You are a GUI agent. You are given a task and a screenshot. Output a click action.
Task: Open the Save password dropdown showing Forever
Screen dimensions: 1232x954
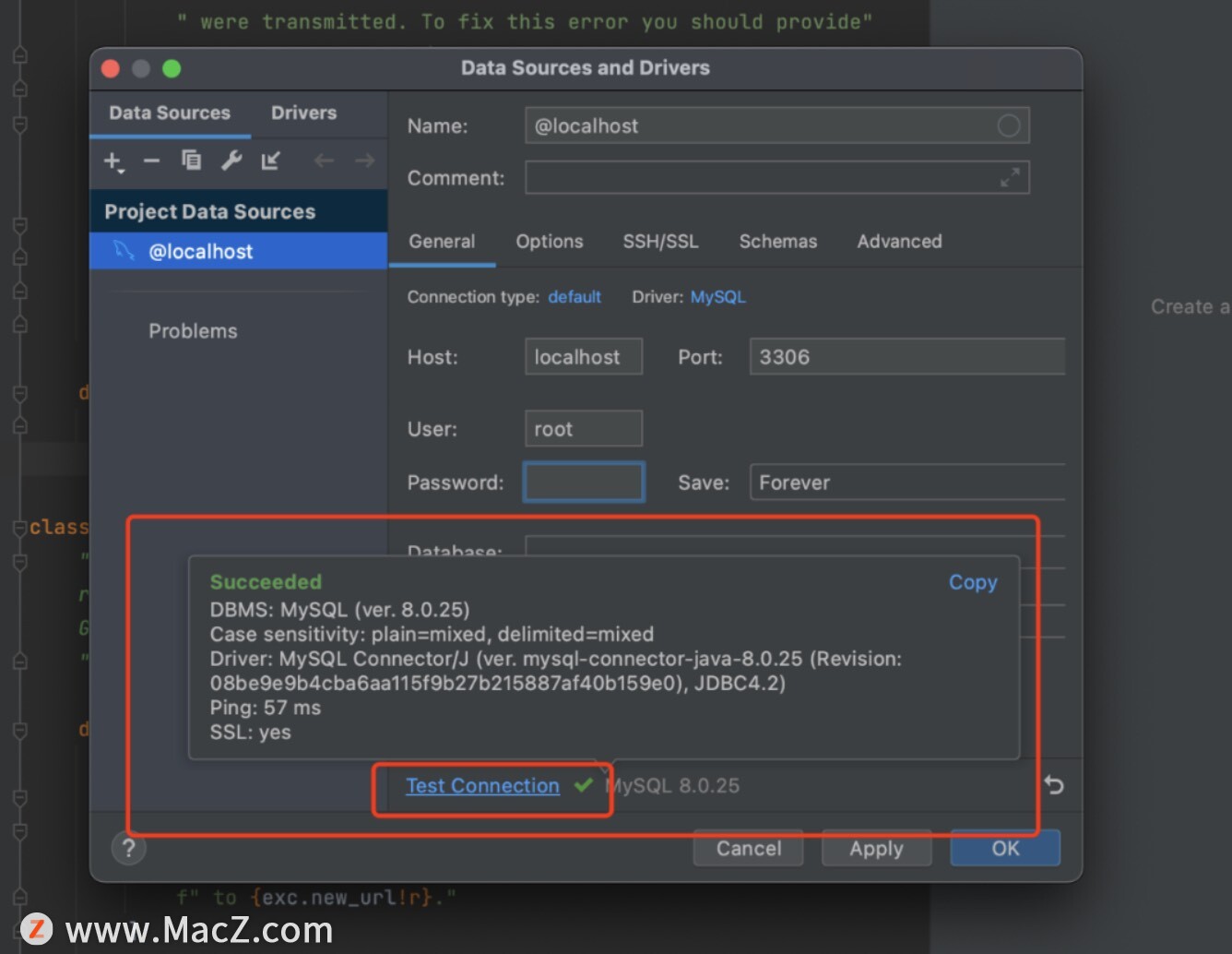[x=907, y=483]
